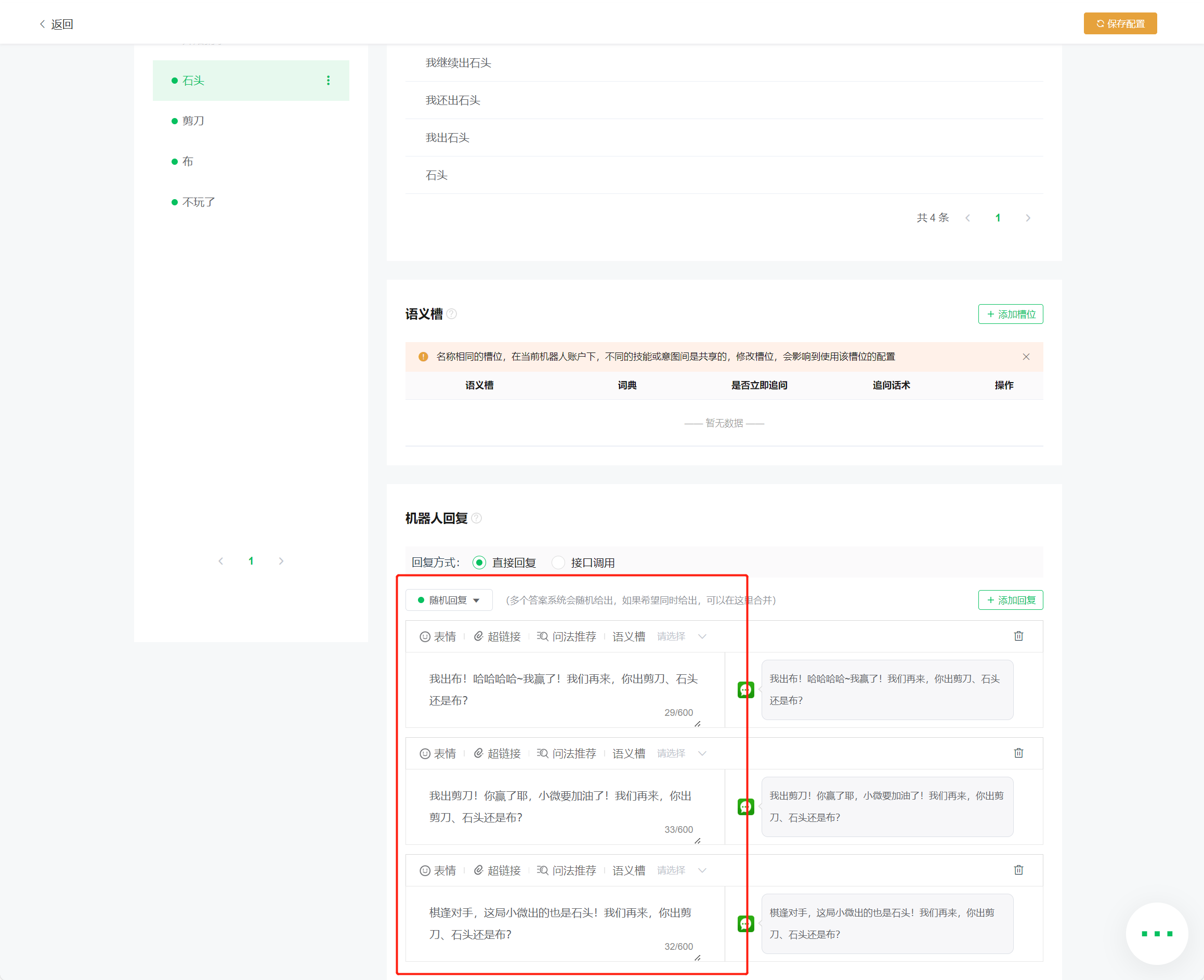This screenshot has width=1204, height=980.
Task: Click the help icon beside 语义槽 heading
Action: point(452,314)
